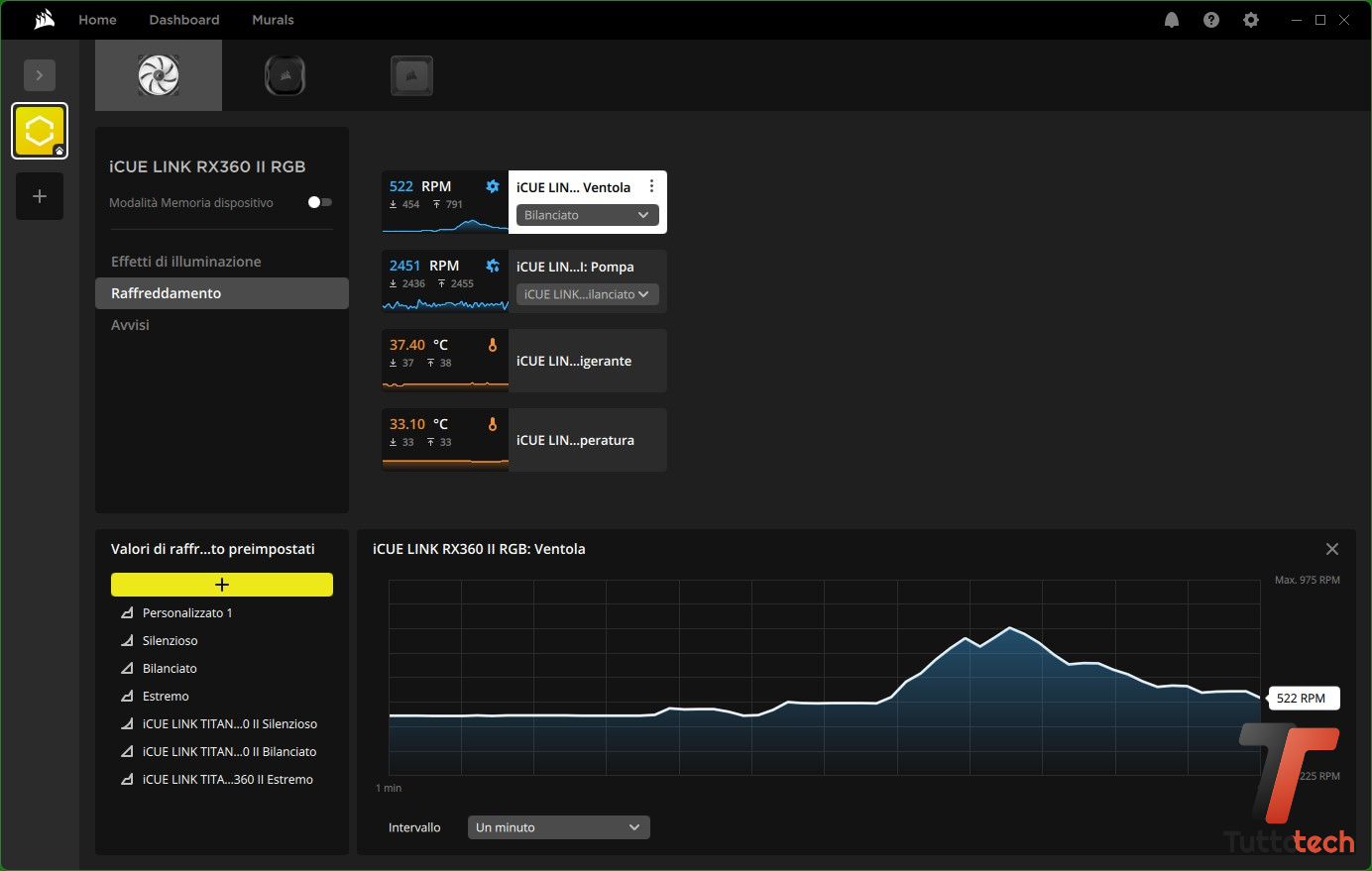
Task: Click the iCUE LIN...l: Pompa label
Action: coord(575,267)
